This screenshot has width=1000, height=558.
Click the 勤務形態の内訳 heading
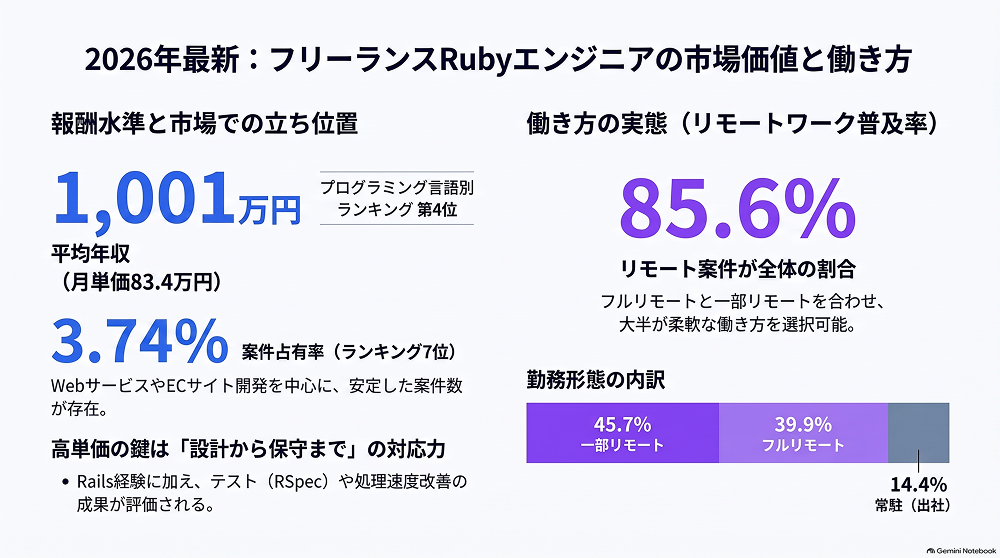(x=596, y=380)
